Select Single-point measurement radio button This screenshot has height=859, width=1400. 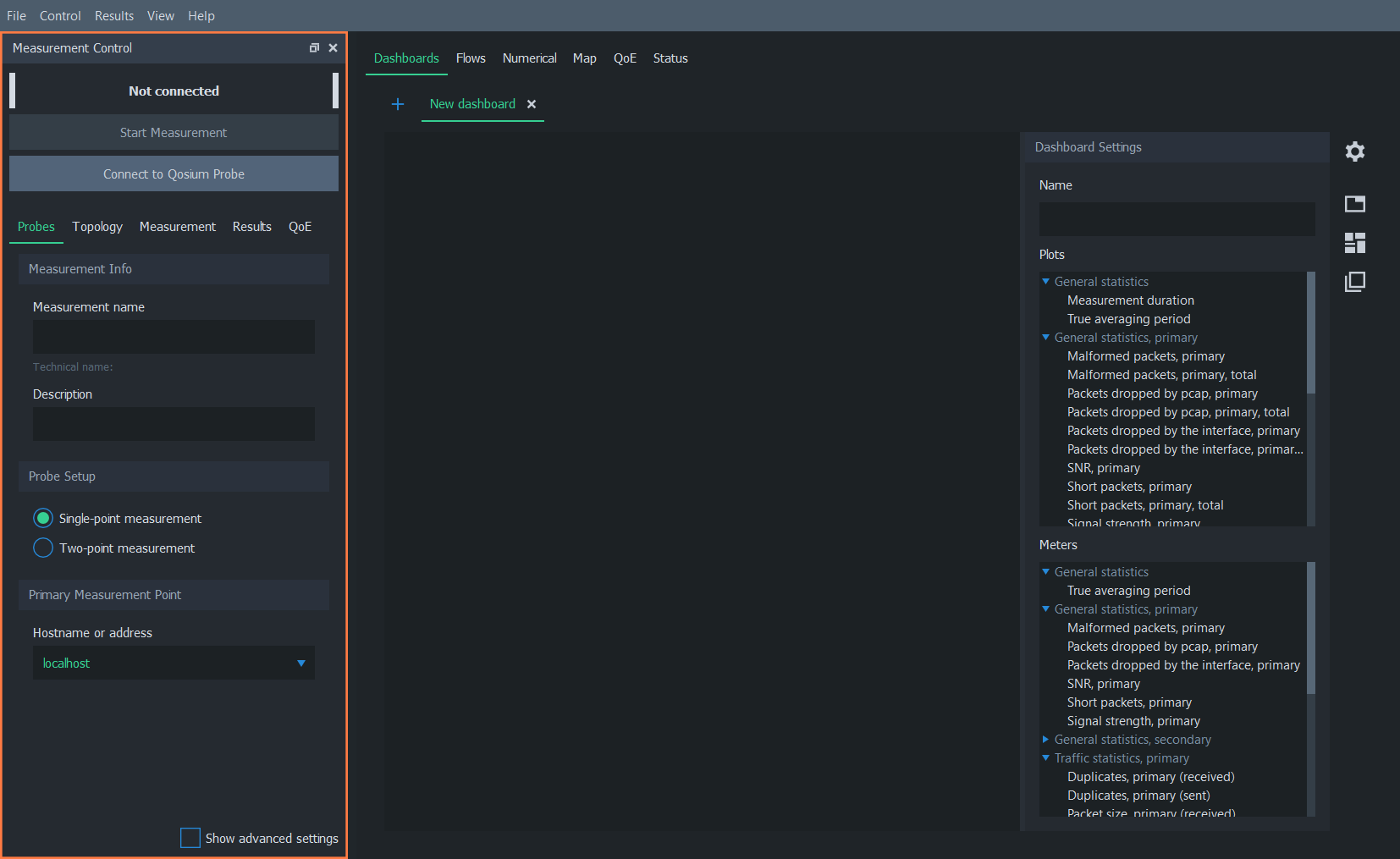click(43, 518)
